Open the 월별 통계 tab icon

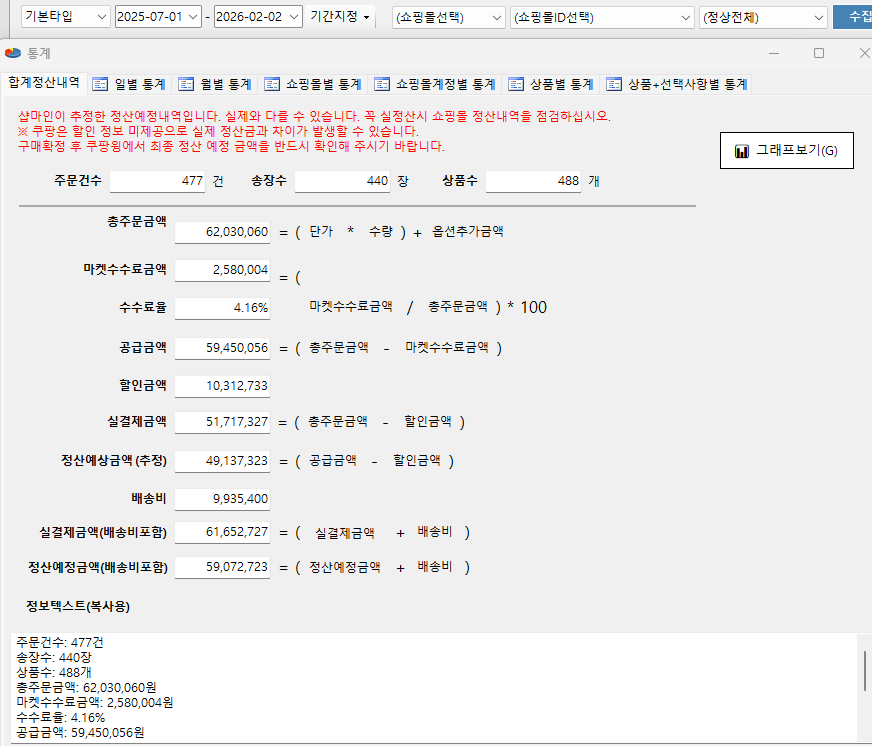(186, 84)
